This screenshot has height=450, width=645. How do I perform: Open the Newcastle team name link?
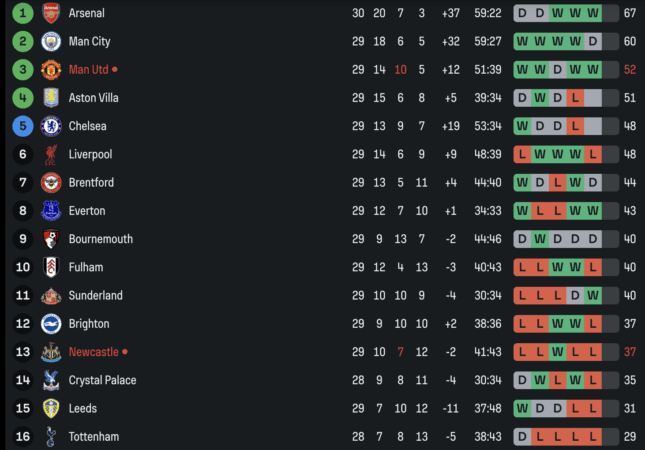(x=93, y=352)
